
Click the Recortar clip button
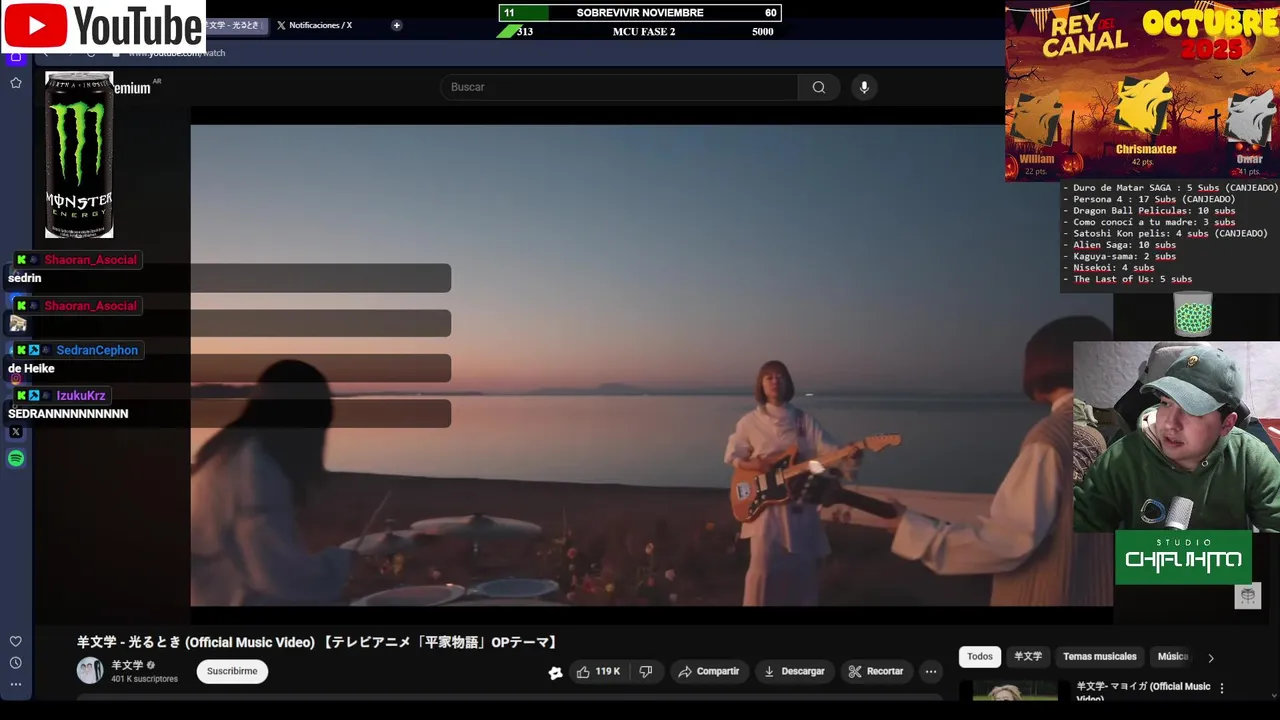point(875,672)
